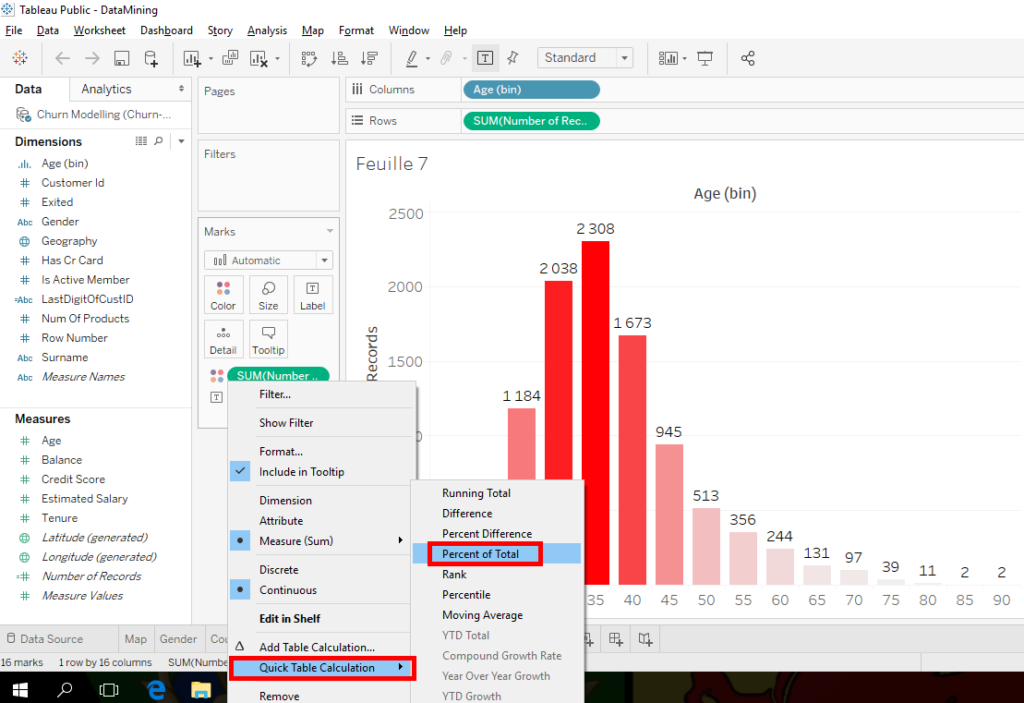Click the Age (bin) pill on Columns

click(531, 89)
